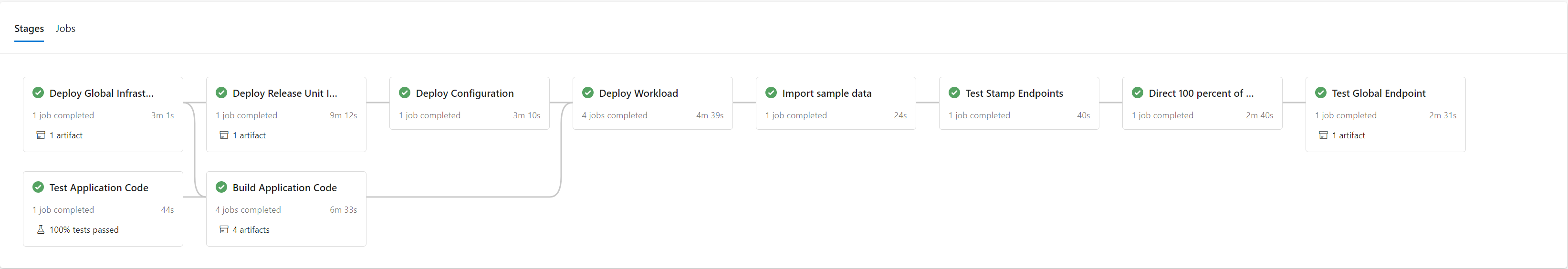The height and width of the screenshot is (269, 1568).
Task: Click the Deploy Workload green check icon
Action: pyautogui.click(x=588, y=93)
